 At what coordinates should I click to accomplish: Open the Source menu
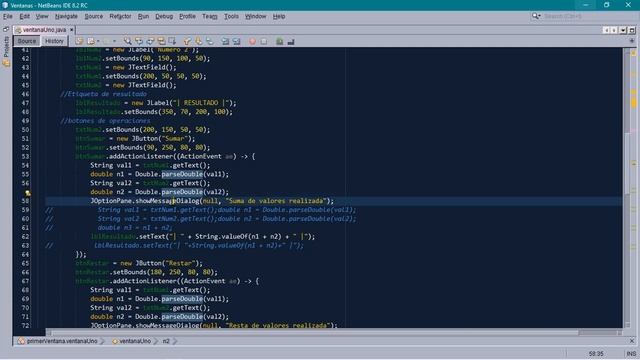(93, 16)
